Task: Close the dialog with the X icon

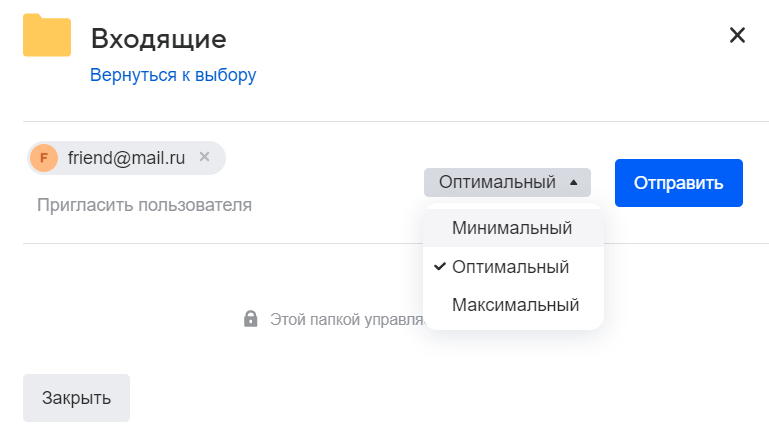Action: tap(737, 36)
